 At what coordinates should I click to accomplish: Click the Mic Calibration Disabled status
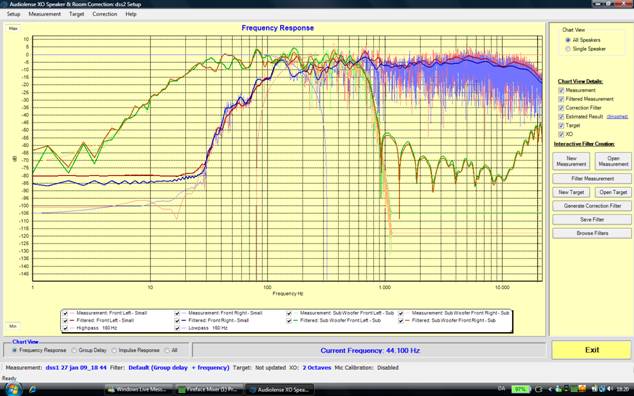[388, 368]
